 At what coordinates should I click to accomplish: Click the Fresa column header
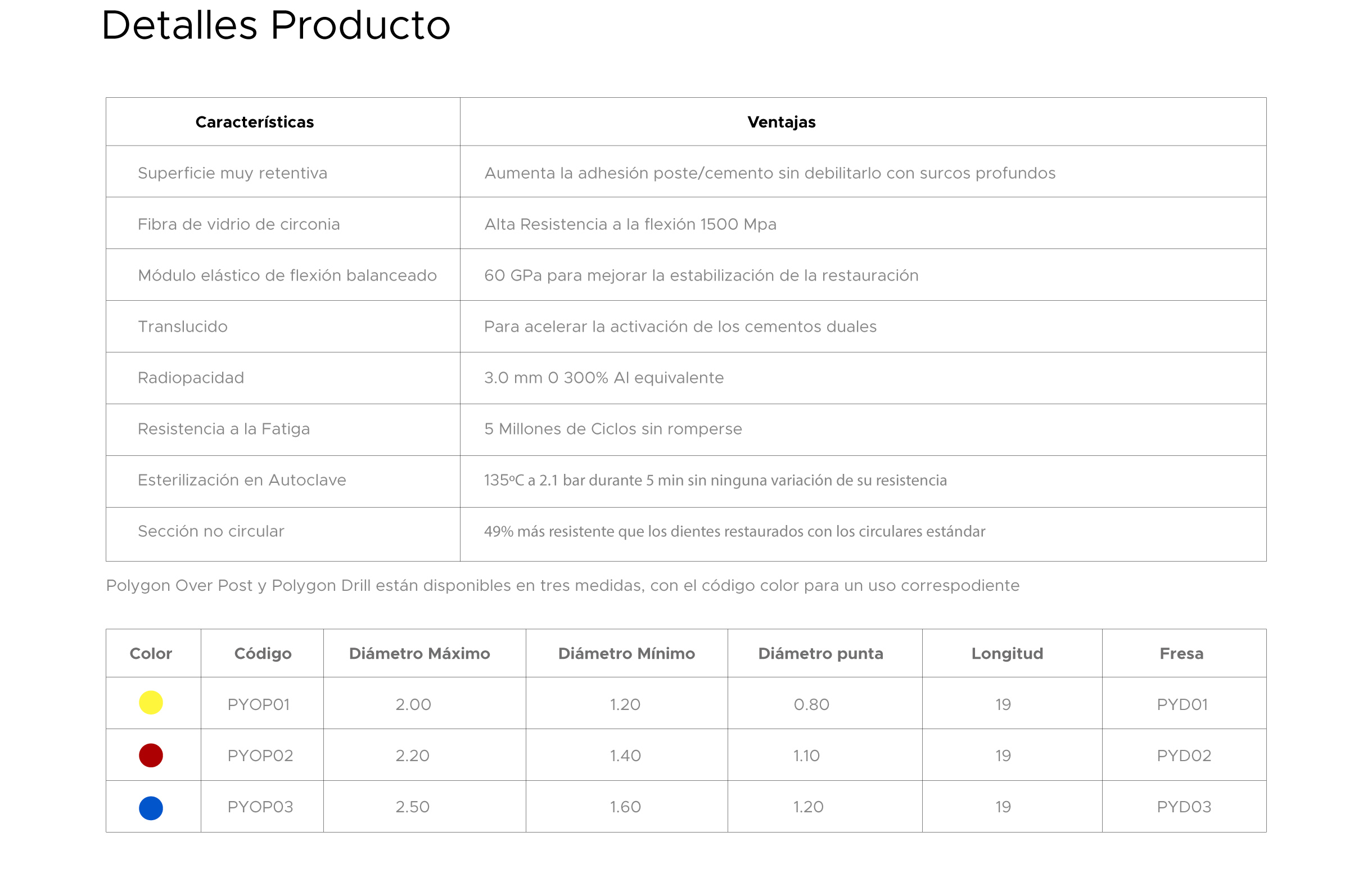tap(1181, 654)
